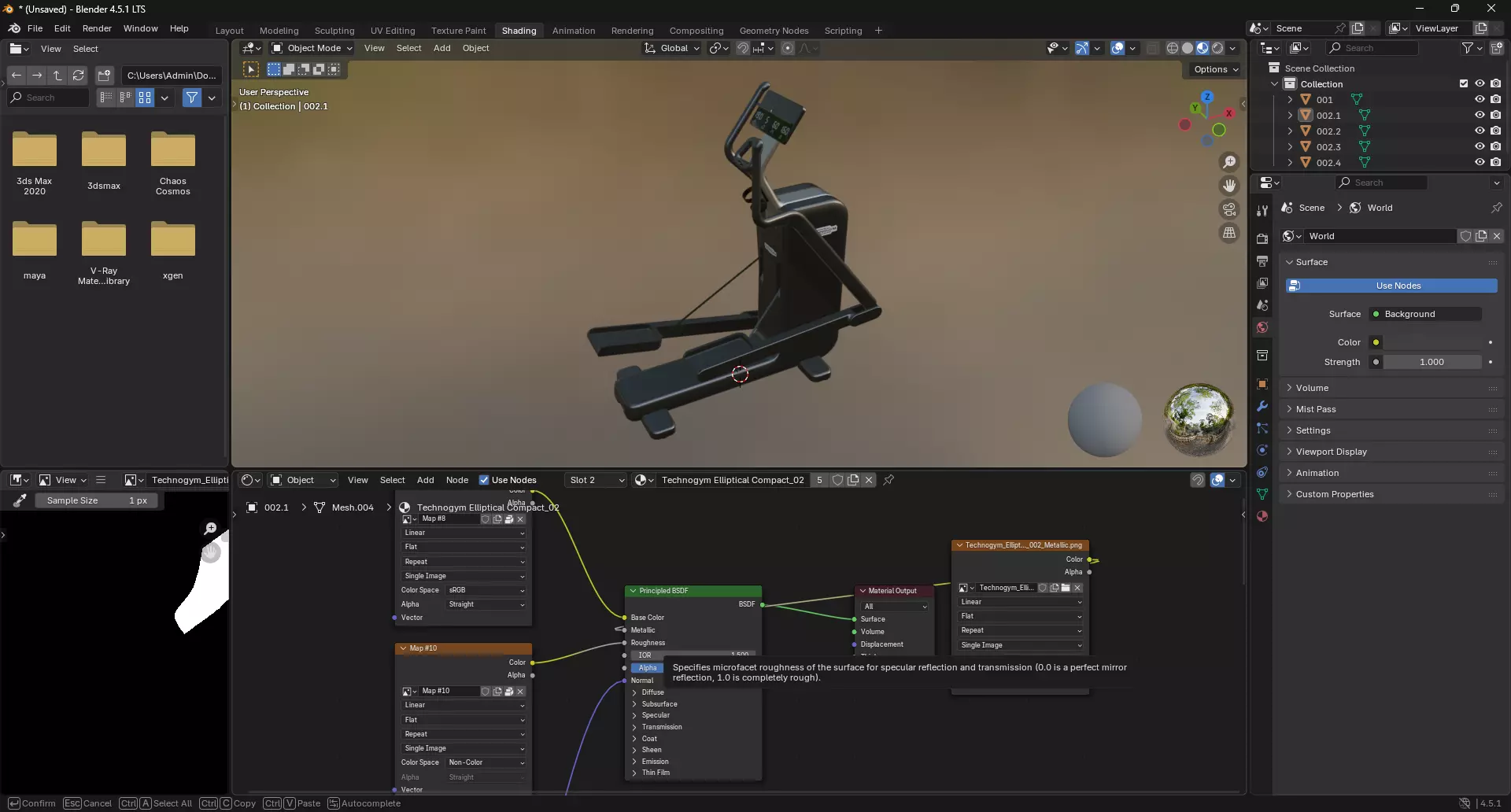Toggle Collection exclude checkbox in outliner
Viewport: 1511px width, 812px height.
point(1464,84)
